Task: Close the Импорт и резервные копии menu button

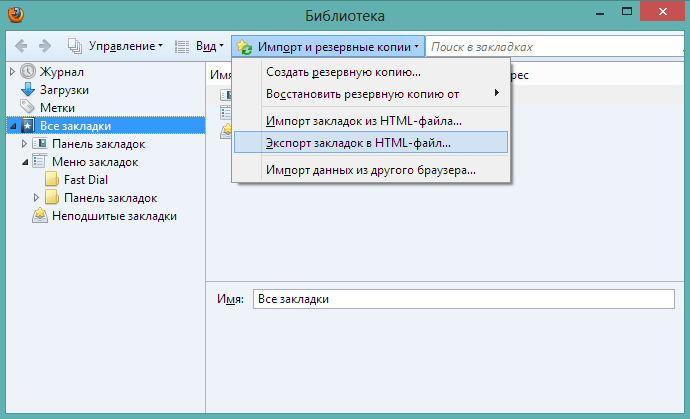Action: (328, 46)
